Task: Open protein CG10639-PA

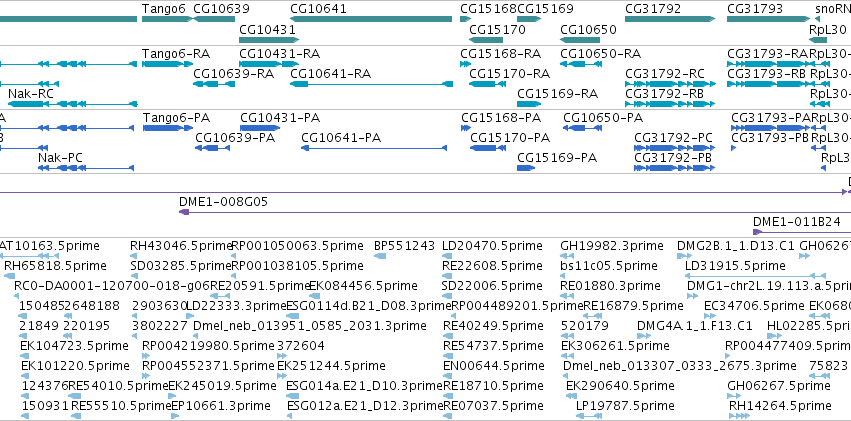Action: tap(235, 138)
